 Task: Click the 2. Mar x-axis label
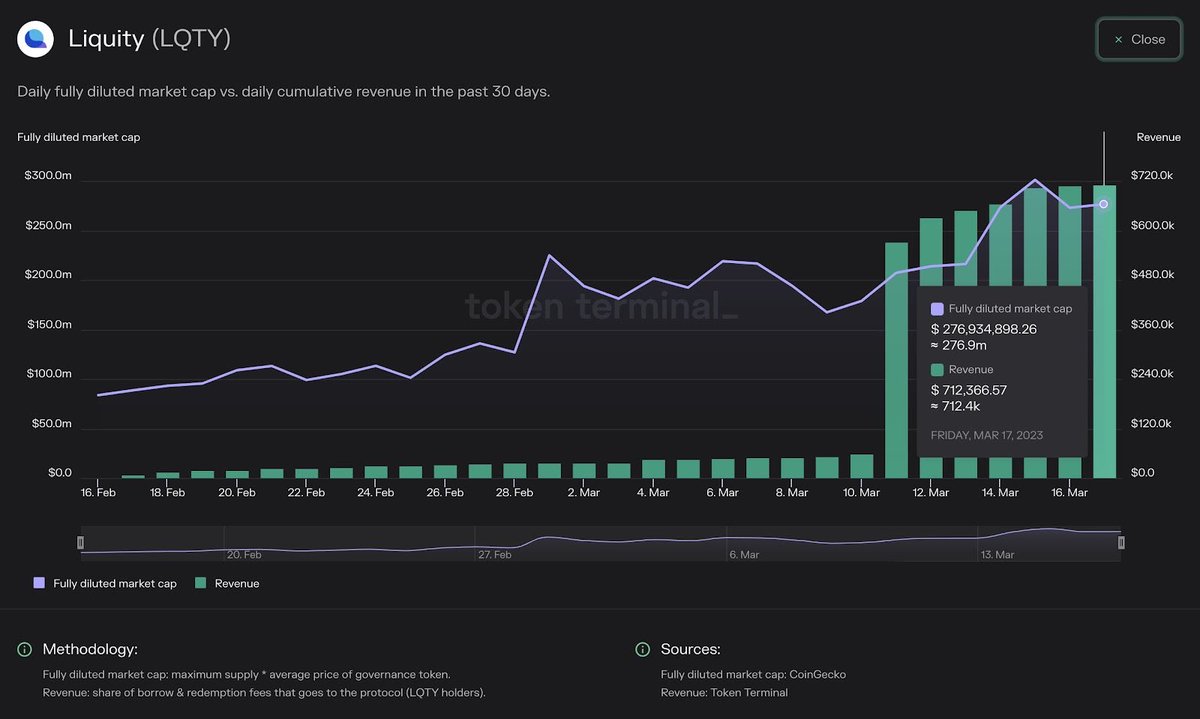(x=583, y=493)
